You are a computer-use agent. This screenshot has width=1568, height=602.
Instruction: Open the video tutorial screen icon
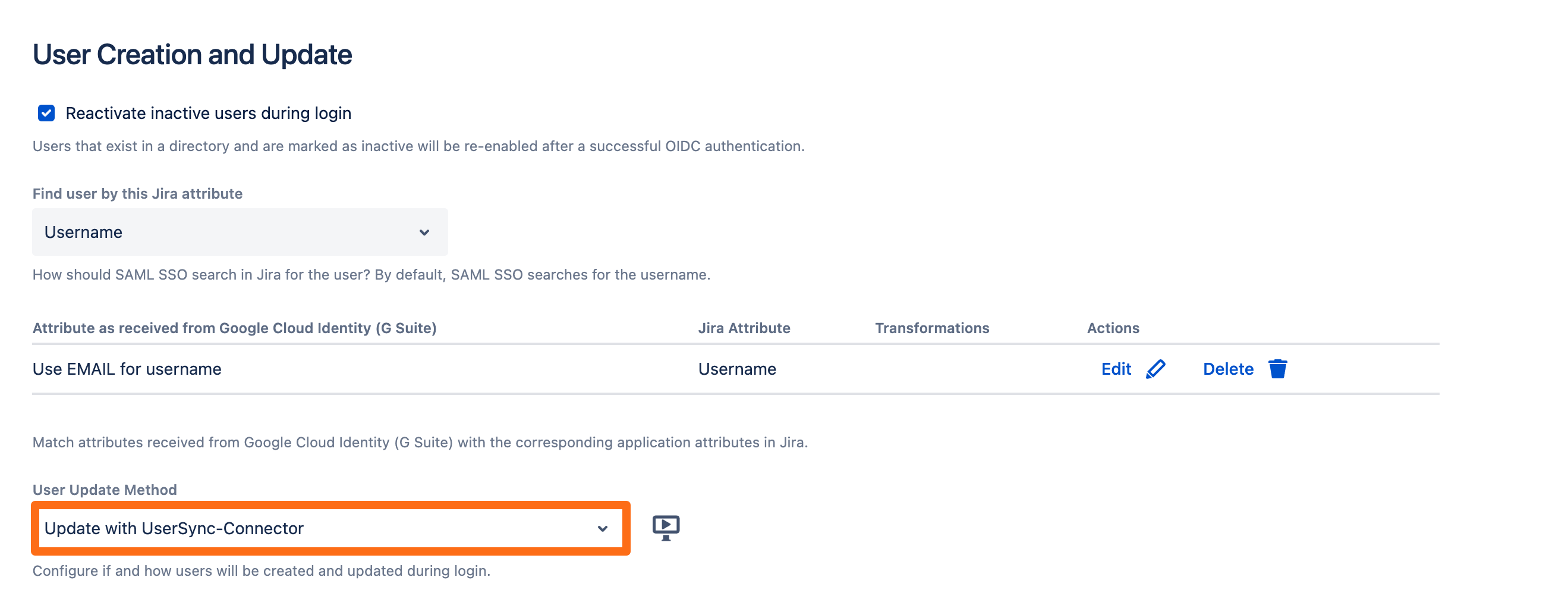coord(666,528)
